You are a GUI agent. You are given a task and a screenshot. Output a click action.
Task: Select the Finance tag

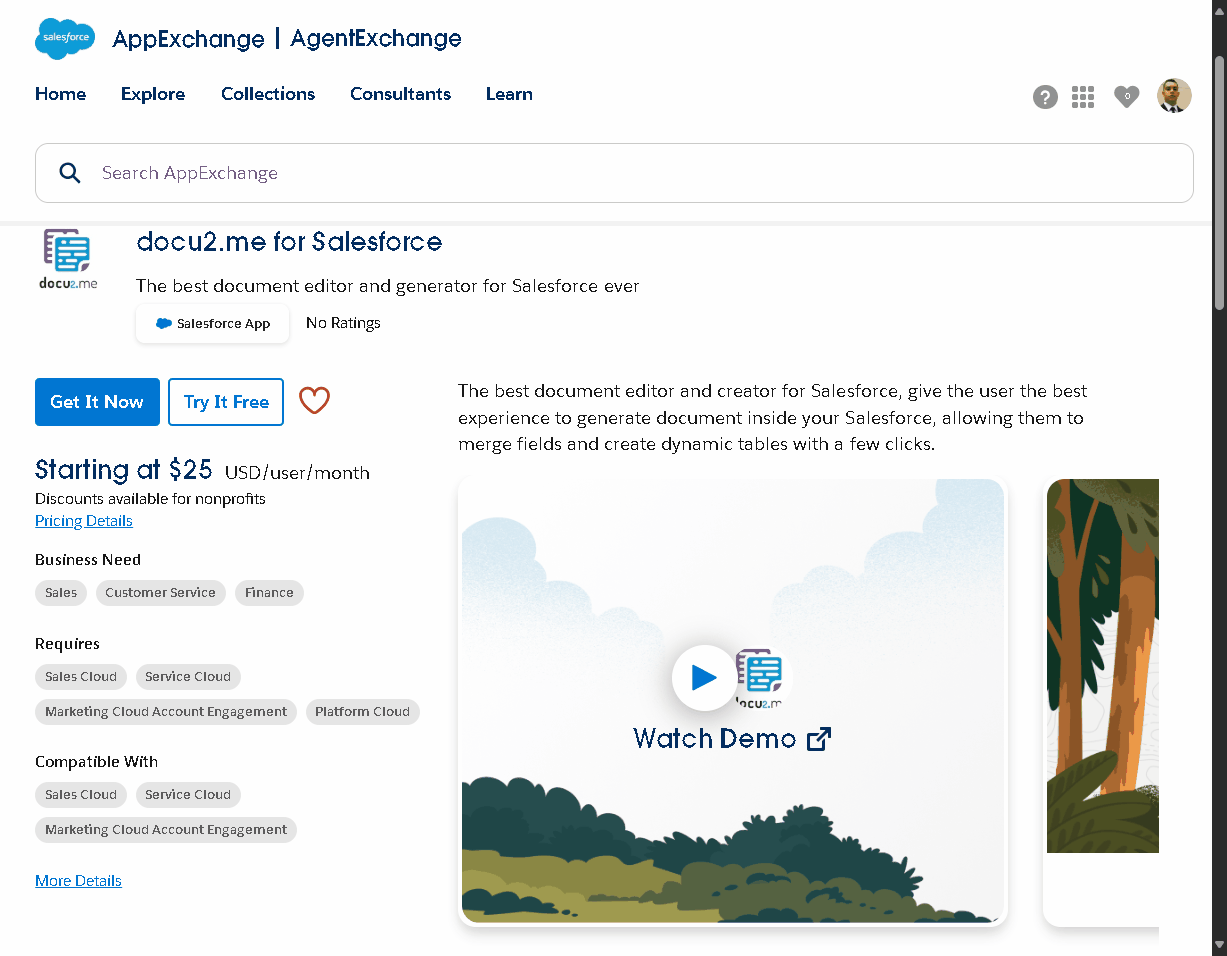(269, 593)
